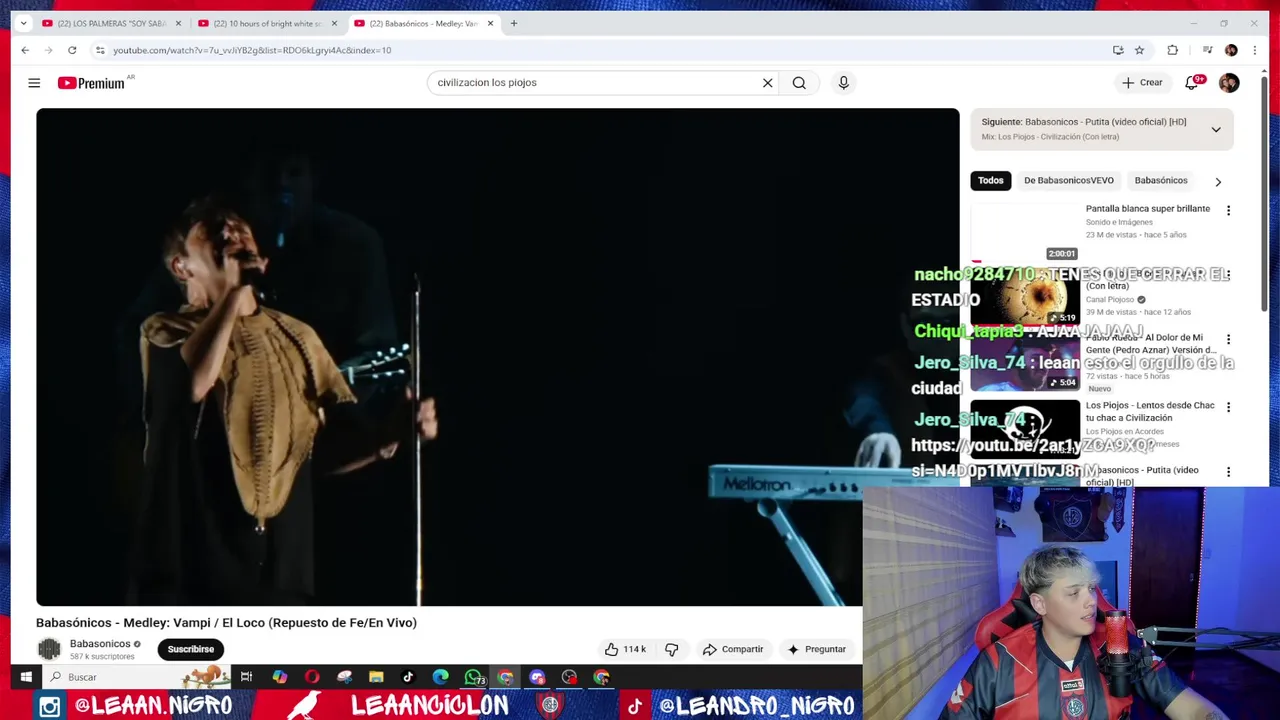Click the install app icon in address bar
Image resolution: width=1280 pixels, height=720 pixels.
[x=1118, y=50]
